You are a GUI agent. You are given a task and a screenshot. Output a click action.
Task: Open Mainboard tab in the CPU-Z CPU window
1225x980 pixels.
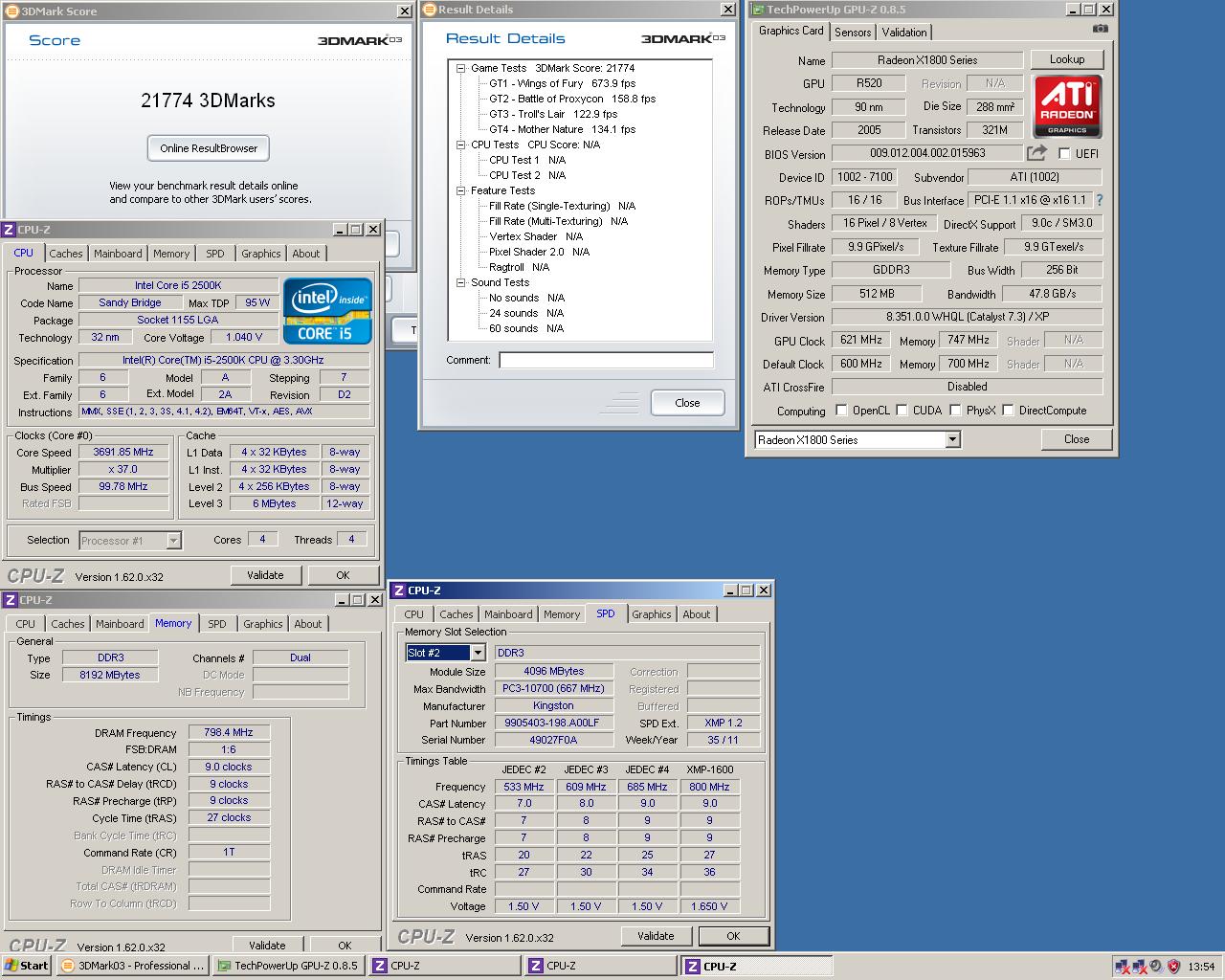coord(118,254)
